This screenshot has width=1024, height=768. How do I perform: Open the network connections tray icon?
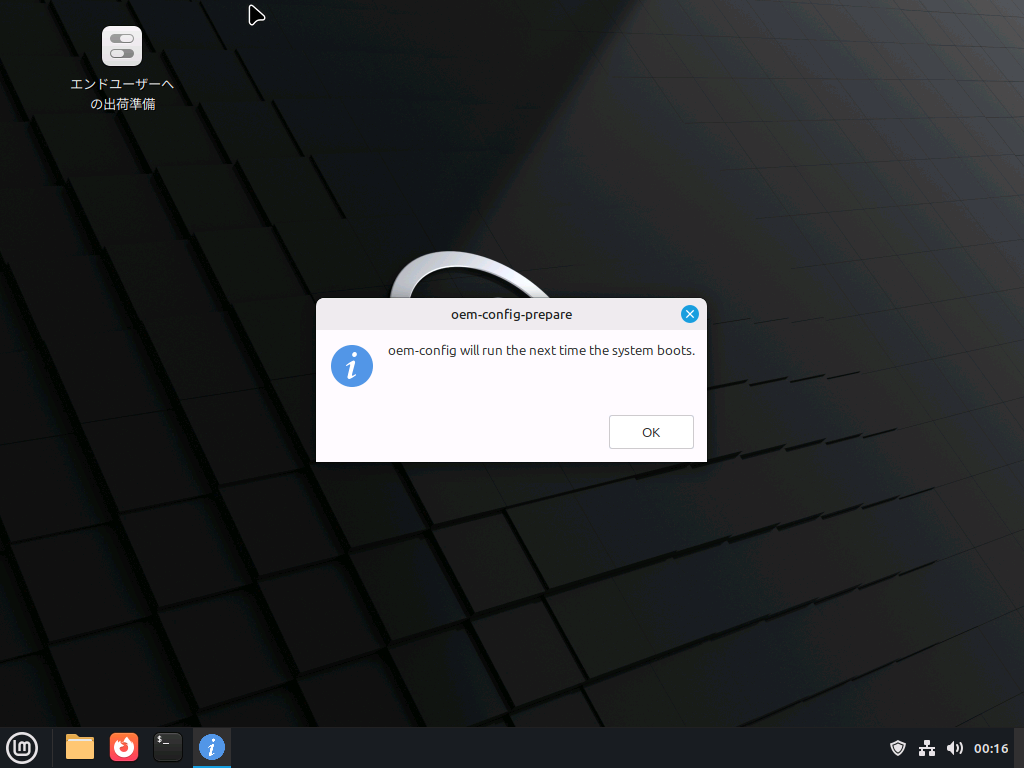pos(927,748)
